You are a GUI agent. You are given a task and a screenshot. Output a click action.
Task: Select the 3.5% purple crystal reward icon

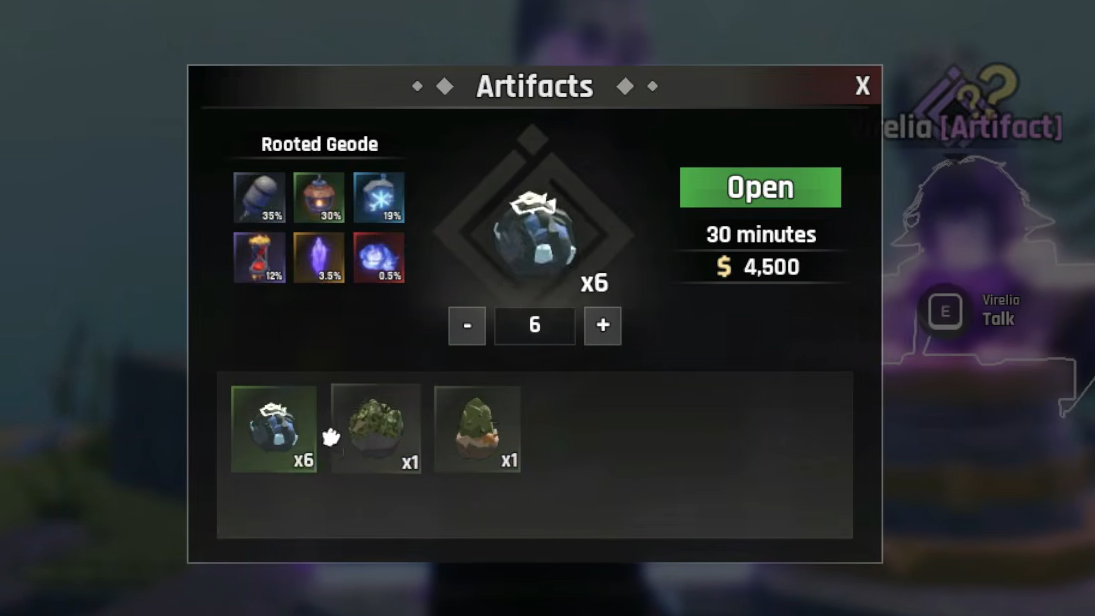pyautogui.click(x=319, y=258)
